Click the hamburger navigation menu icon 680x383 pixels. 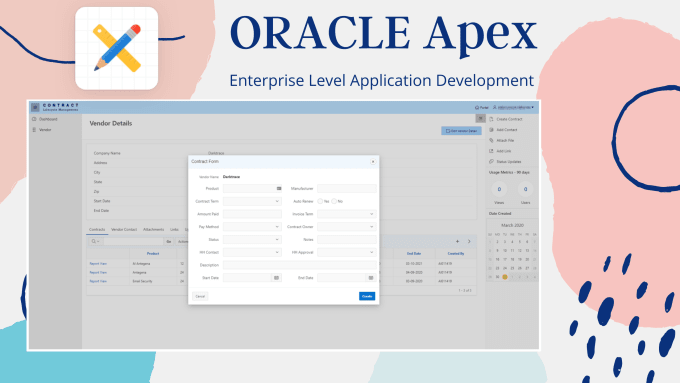click(35, 107)
